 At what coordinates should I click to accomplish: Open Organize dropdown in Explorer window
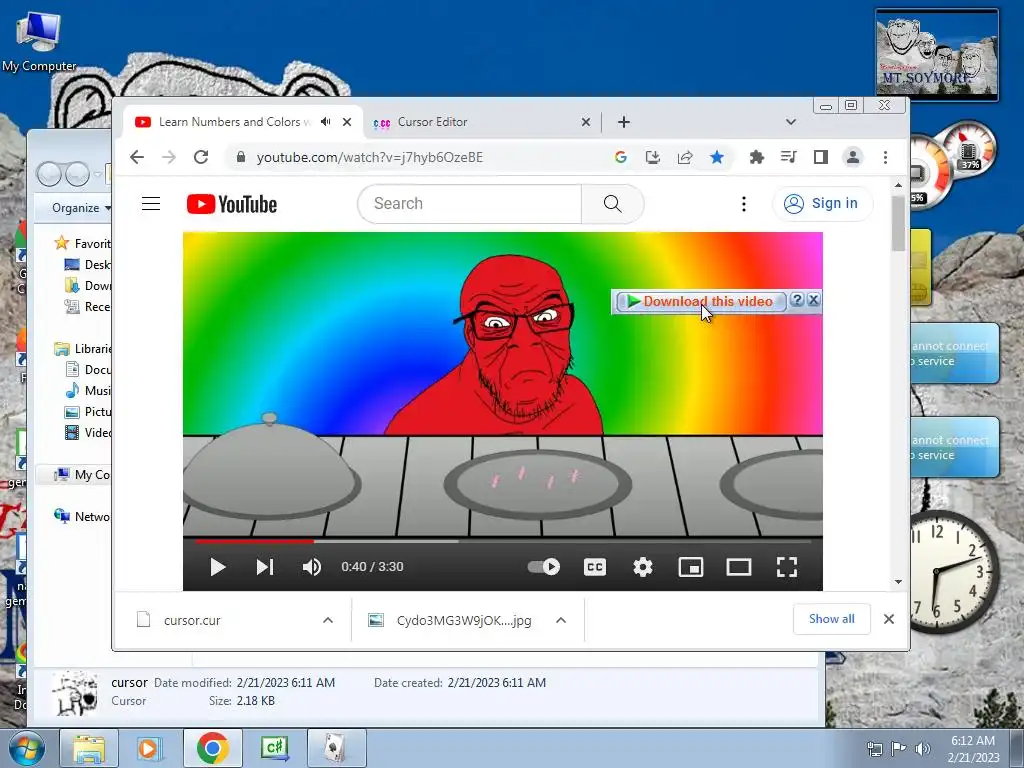81,208
